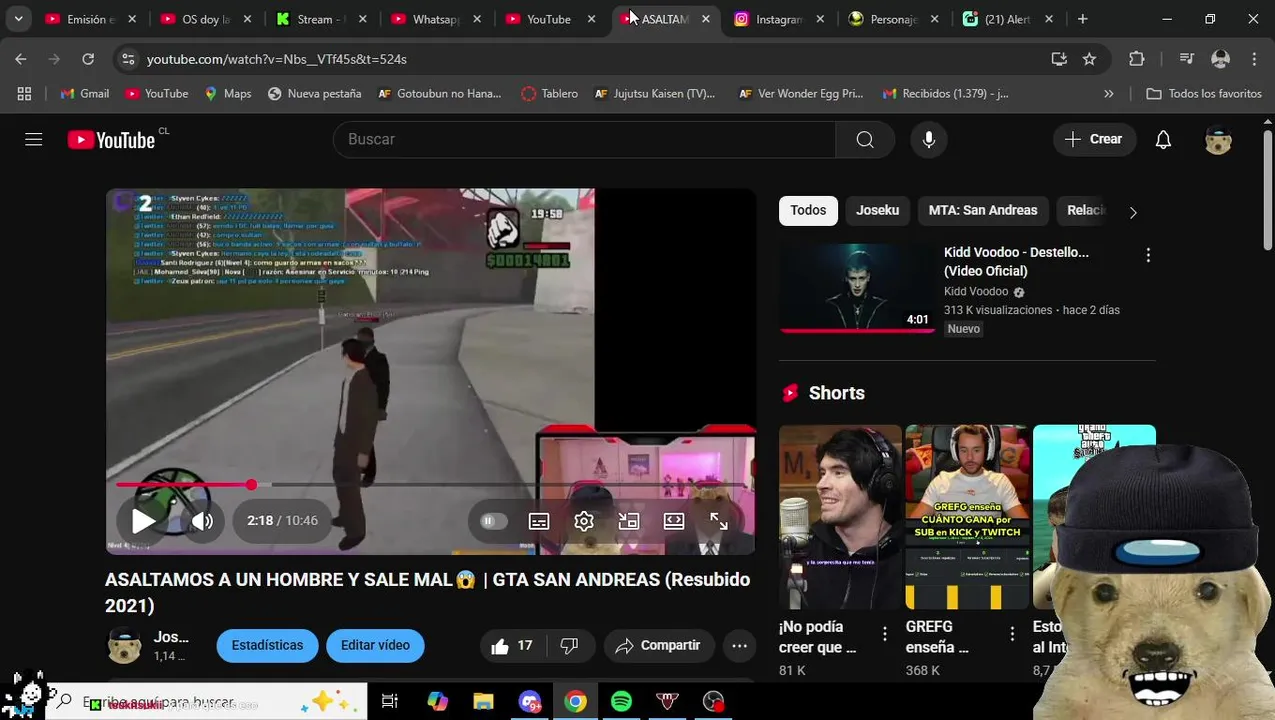Open the tab search dropdown arrow
This screenshot has width=1275, height=720.
tap(18, 19)
